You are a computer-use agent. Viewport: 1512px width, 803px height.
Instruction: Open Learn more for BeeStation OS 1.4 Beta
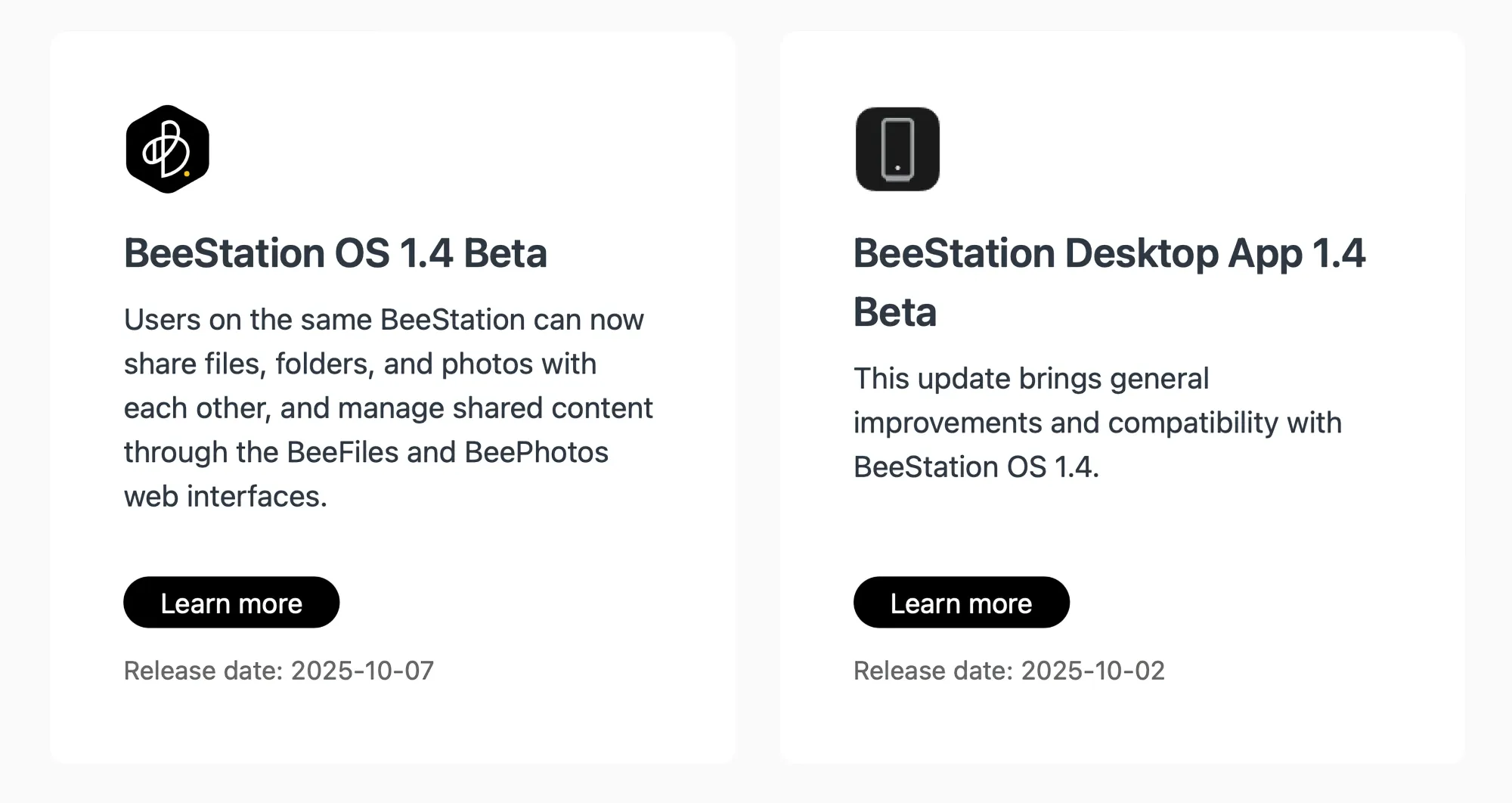231,603
